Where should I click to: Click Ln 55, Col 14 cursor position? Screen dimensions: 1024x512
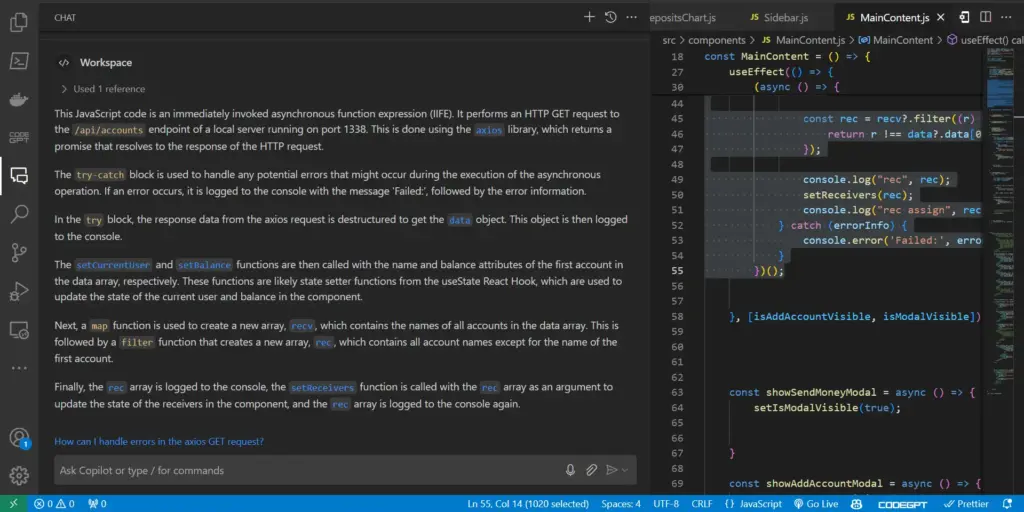coord(528,504)
